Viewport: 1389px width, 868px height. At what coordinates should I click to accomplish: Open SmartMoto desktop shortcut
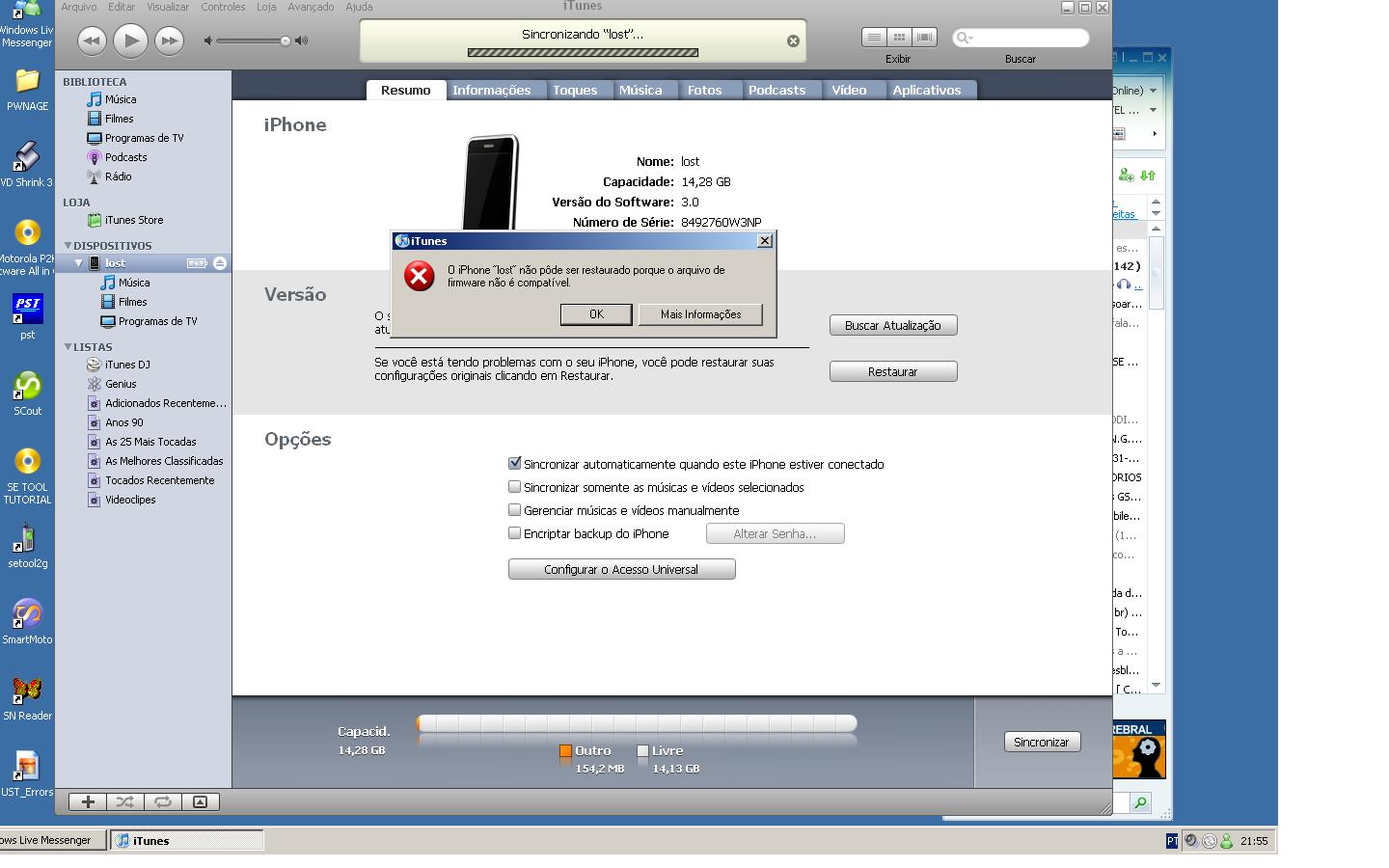tap(27, 623)
